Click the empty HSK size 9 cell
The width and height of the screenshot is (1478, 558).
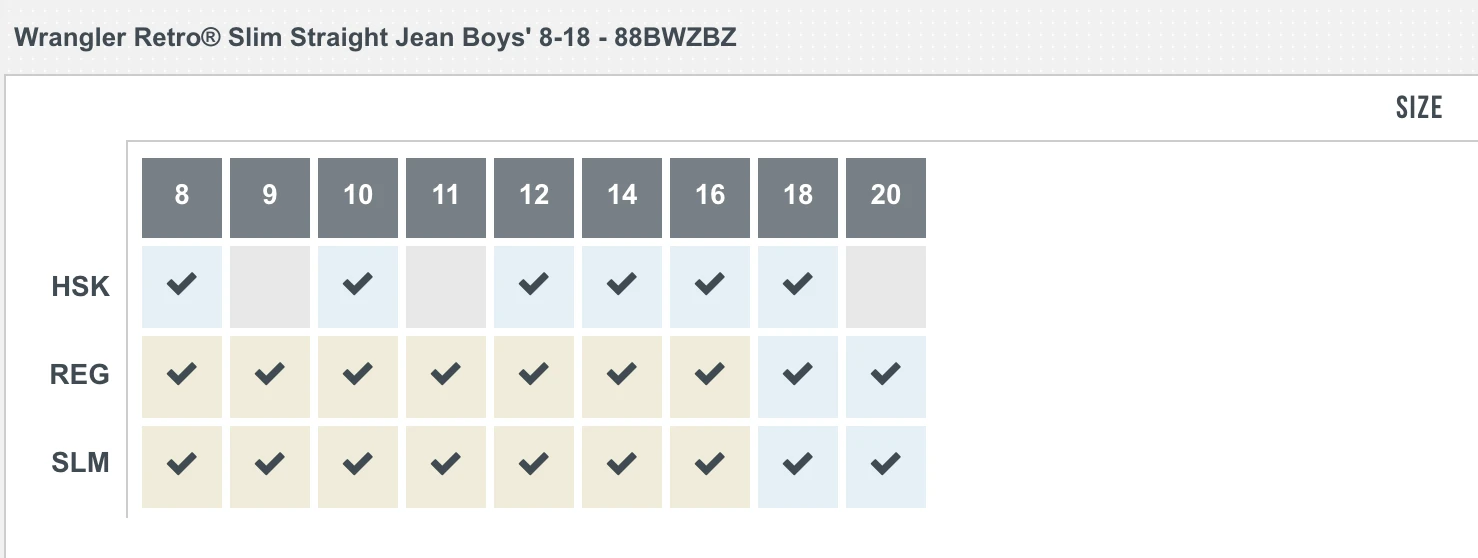coord(270,286)
